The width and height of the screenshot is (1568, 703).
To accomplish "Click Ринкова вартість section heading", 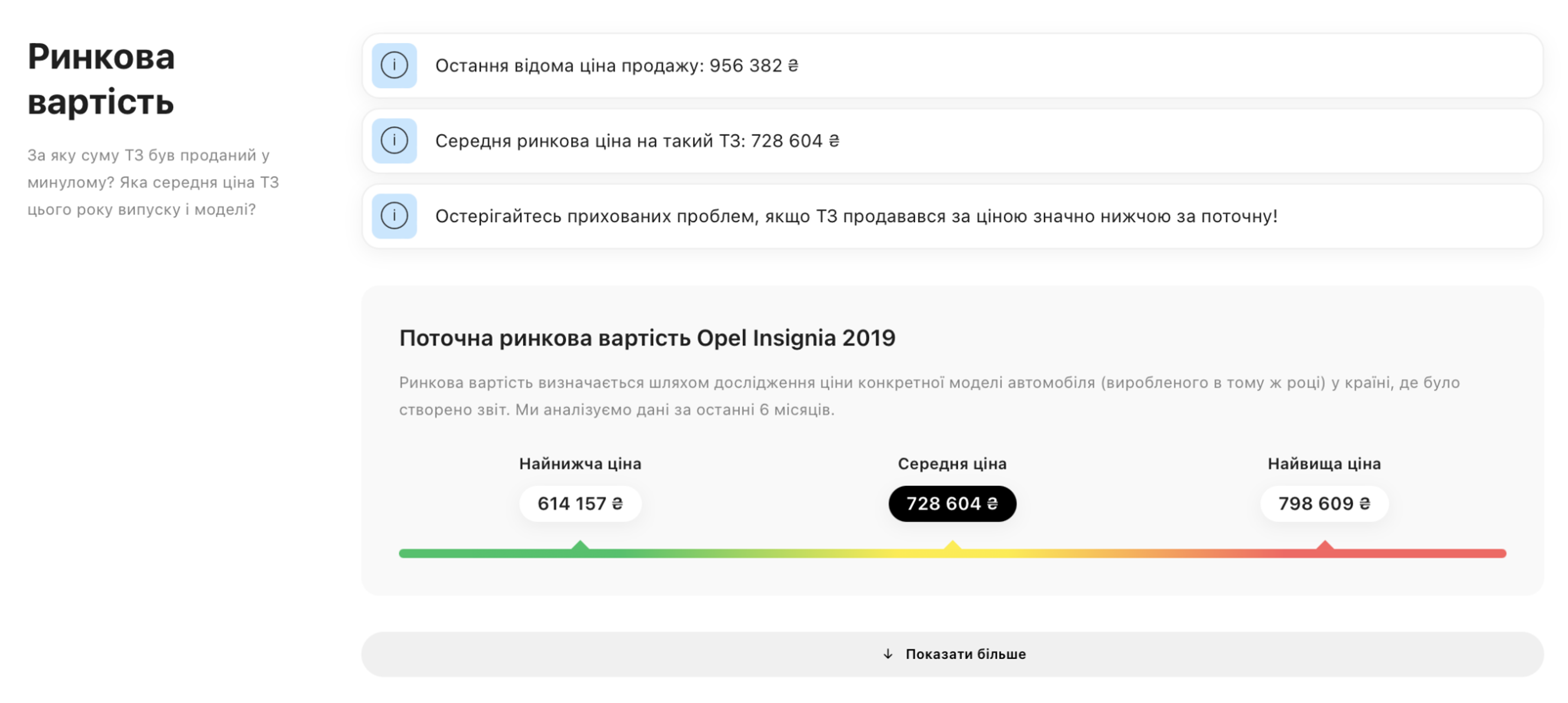I will pos(101,78).
